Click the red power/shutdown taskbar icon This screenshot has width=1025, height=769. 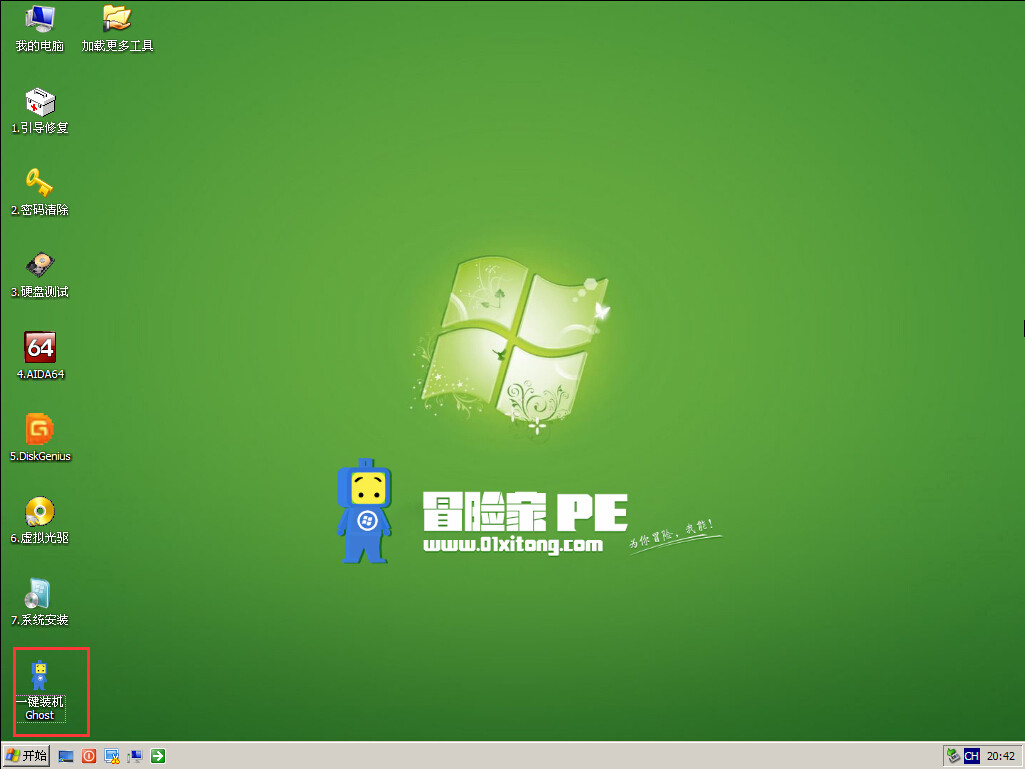pos(88,756)
